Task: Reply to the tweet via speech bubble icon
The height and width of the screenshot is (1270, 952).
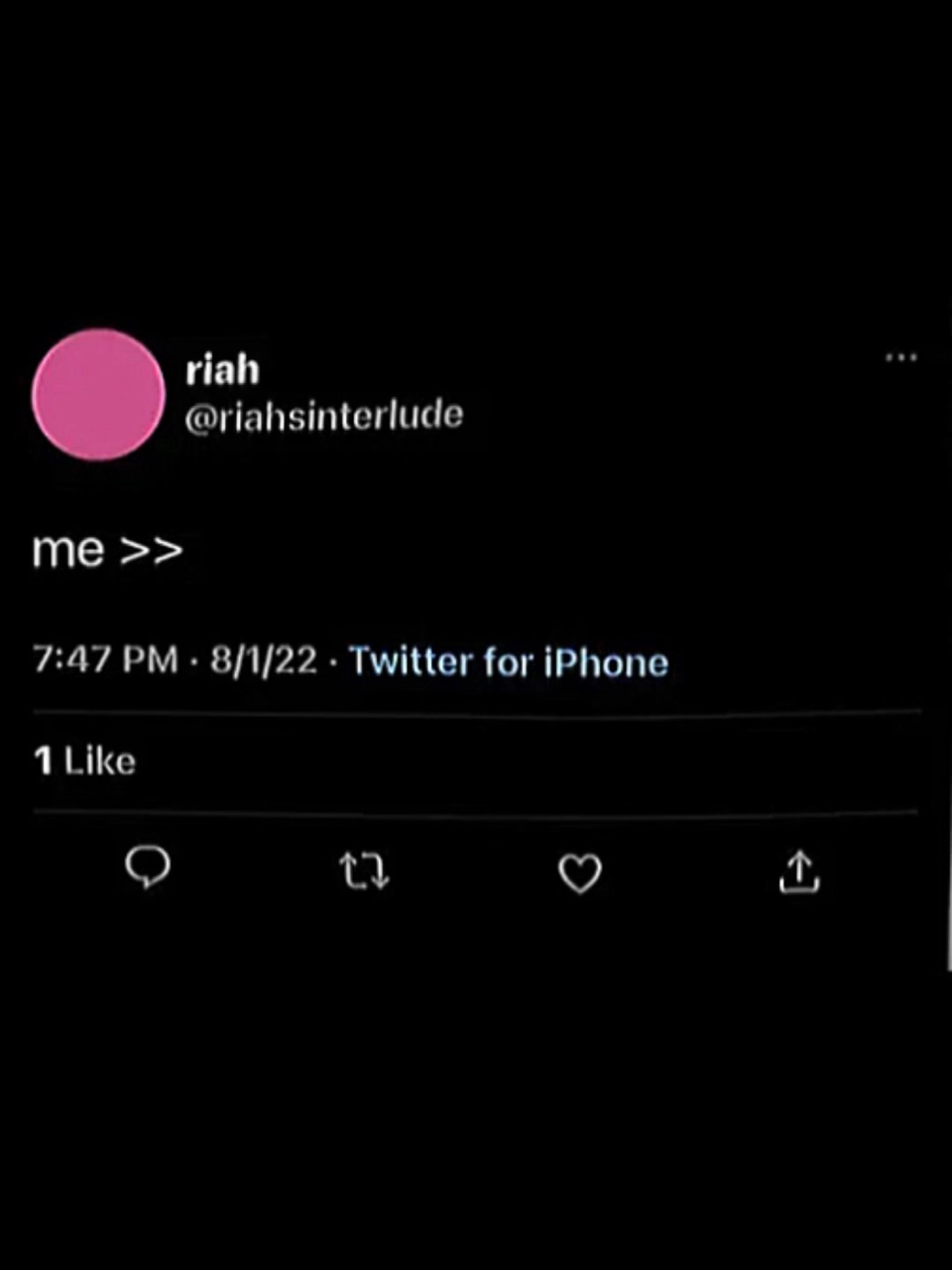Action: [x=148, y=868]
